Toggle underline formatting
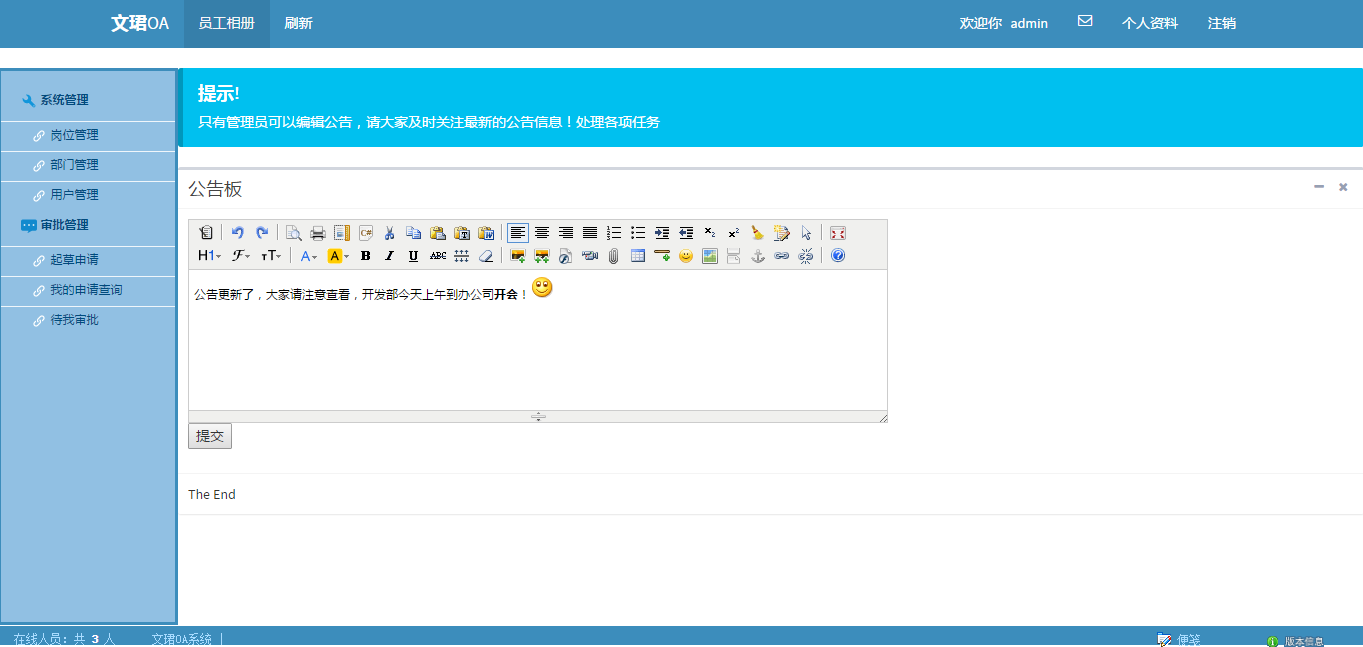Screen dimensions: 1363x647 (x=414, y=256)
